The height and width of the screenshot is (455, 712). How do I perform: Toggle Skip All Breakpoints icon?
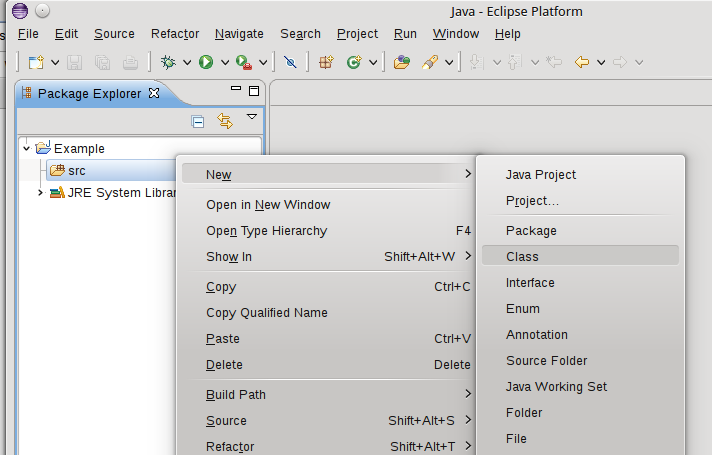(x=290, y=62)
